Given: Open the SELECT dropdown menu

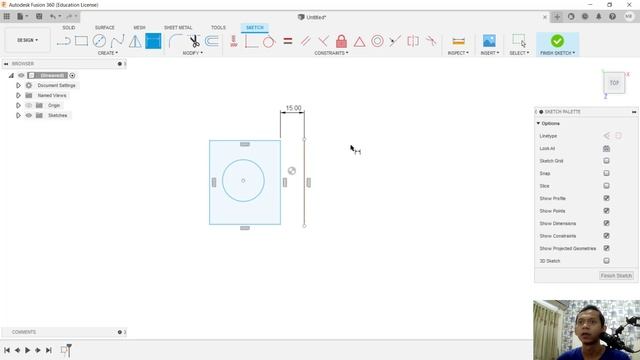Looking at the screenshot, I should tap(519, 53).
